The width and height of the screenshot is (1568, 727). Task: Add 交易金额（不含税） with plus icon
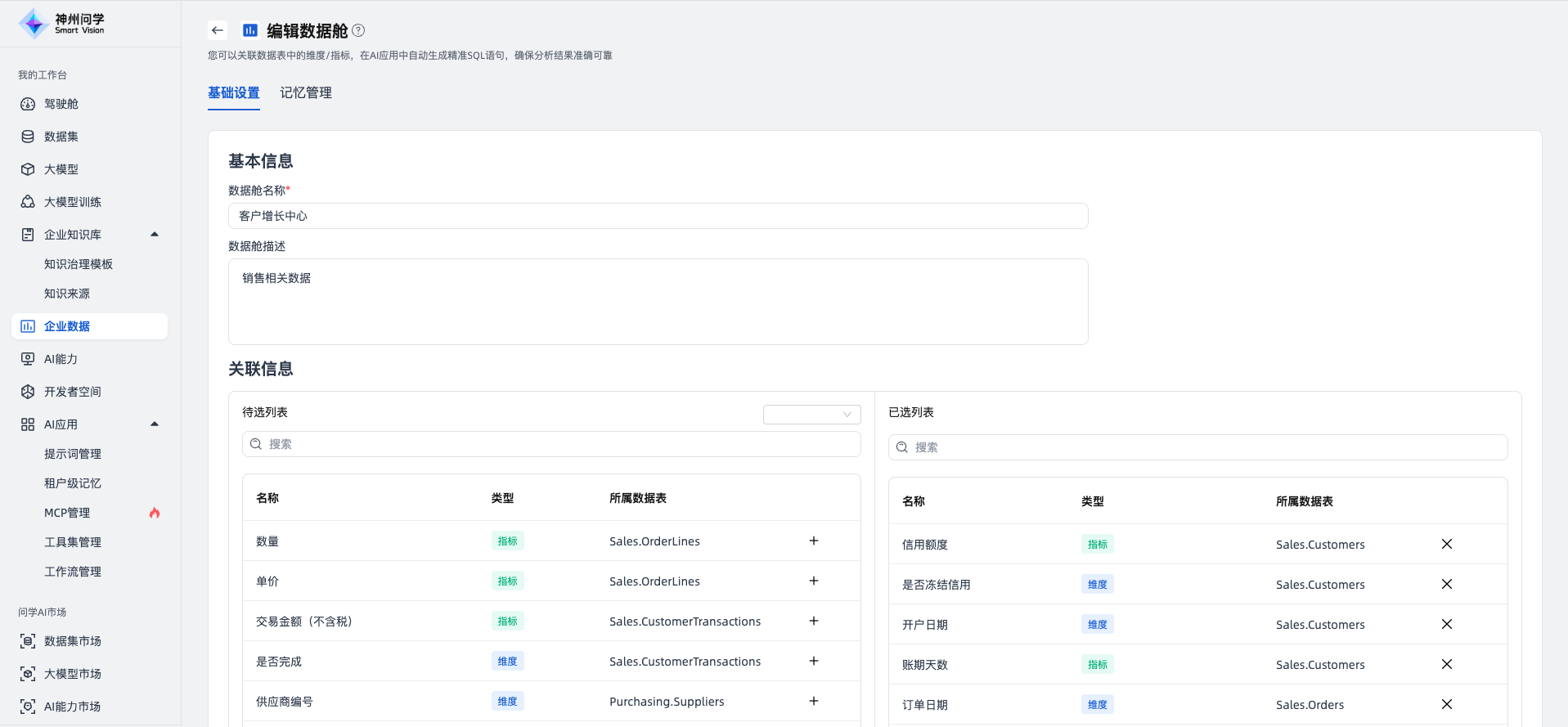pos(814,621)
